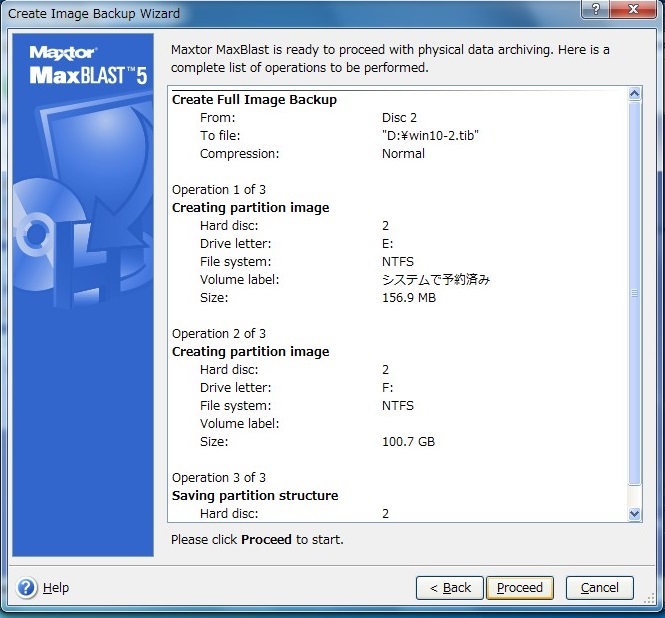Click the file path "D:¥win10-2.tib"

pyautogui.click(x=430, y=135)
